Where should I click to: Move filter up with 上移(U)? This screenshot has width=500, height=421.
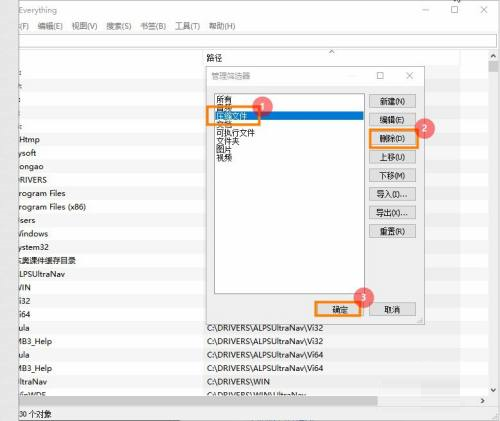(x=392, y=157)
